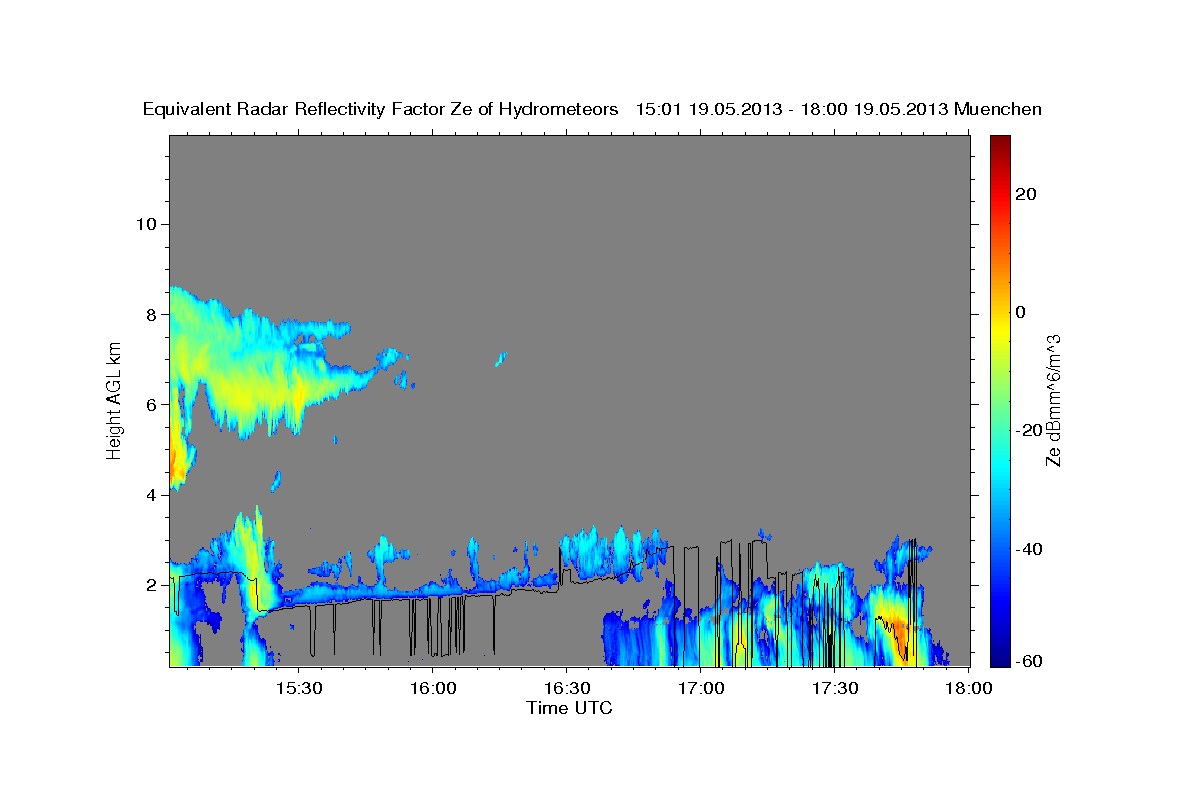
Task: Click the height axis value 6
Action: [x=150, y=404]
